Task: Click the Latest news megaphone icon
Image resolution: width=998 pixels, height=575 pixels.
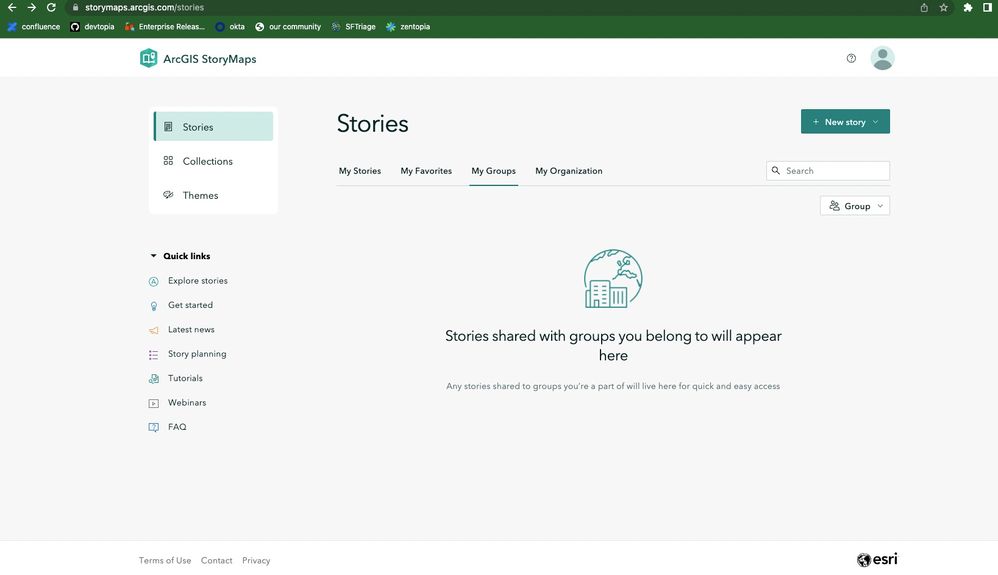Action: coord(153,330)
